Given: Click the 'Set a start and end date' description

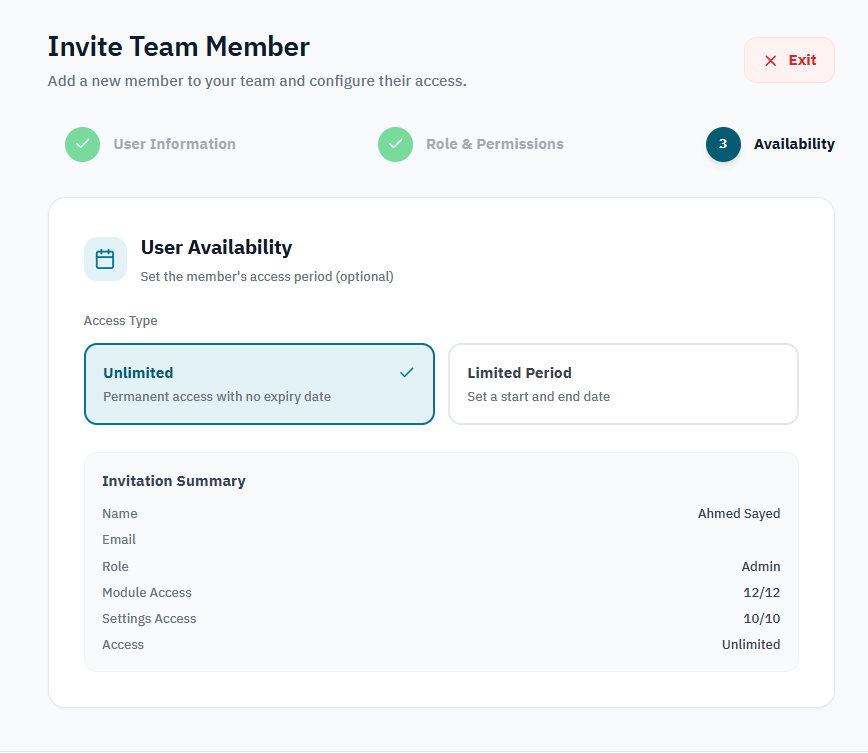Looking at the screenshot, I should (x=538, y=396).
